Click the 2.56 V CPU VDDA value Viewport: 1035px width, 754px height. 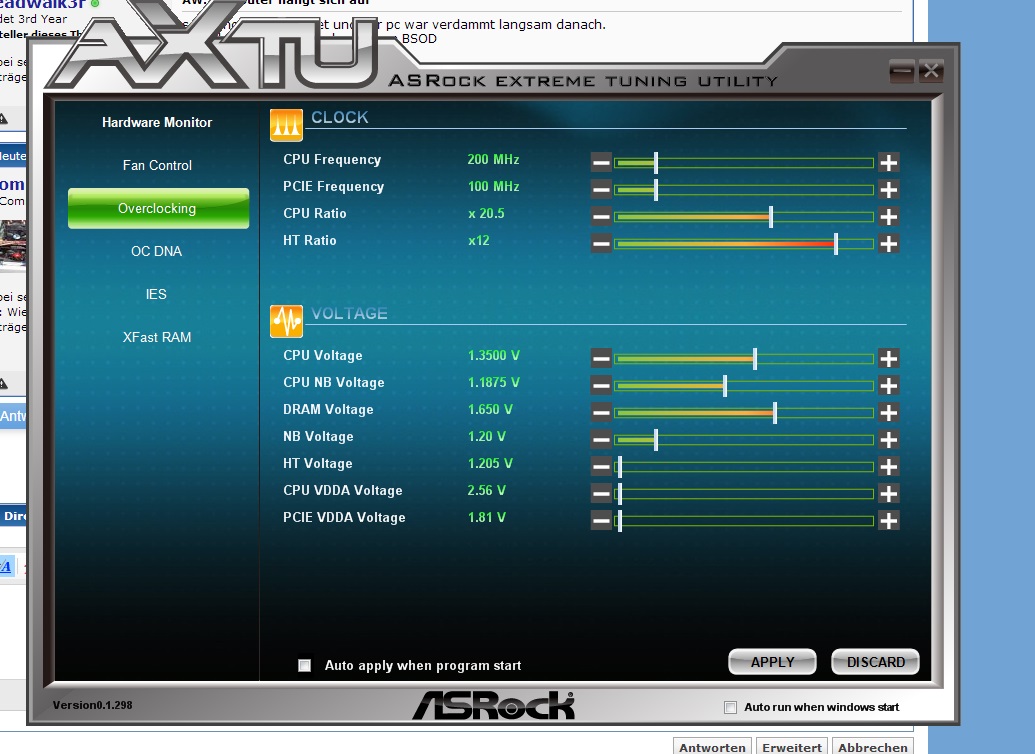[486, 491]
